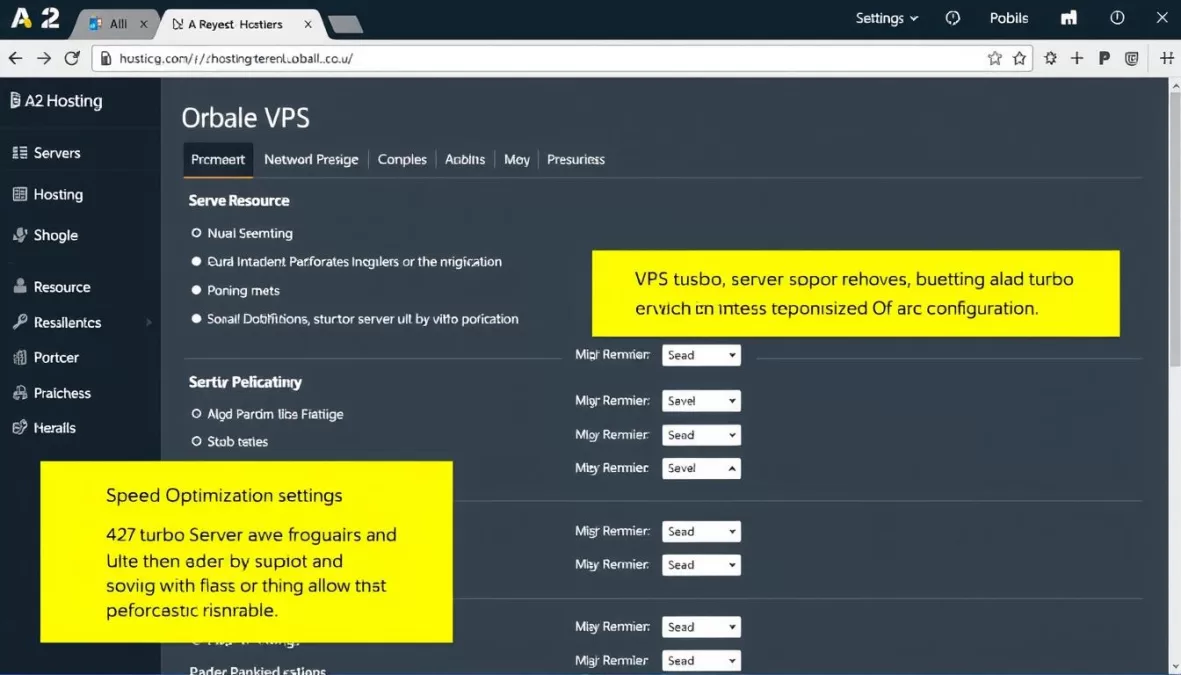Select the Resource person icon
The height and width of the screenshot is (675, 1181).
[18, 287]
